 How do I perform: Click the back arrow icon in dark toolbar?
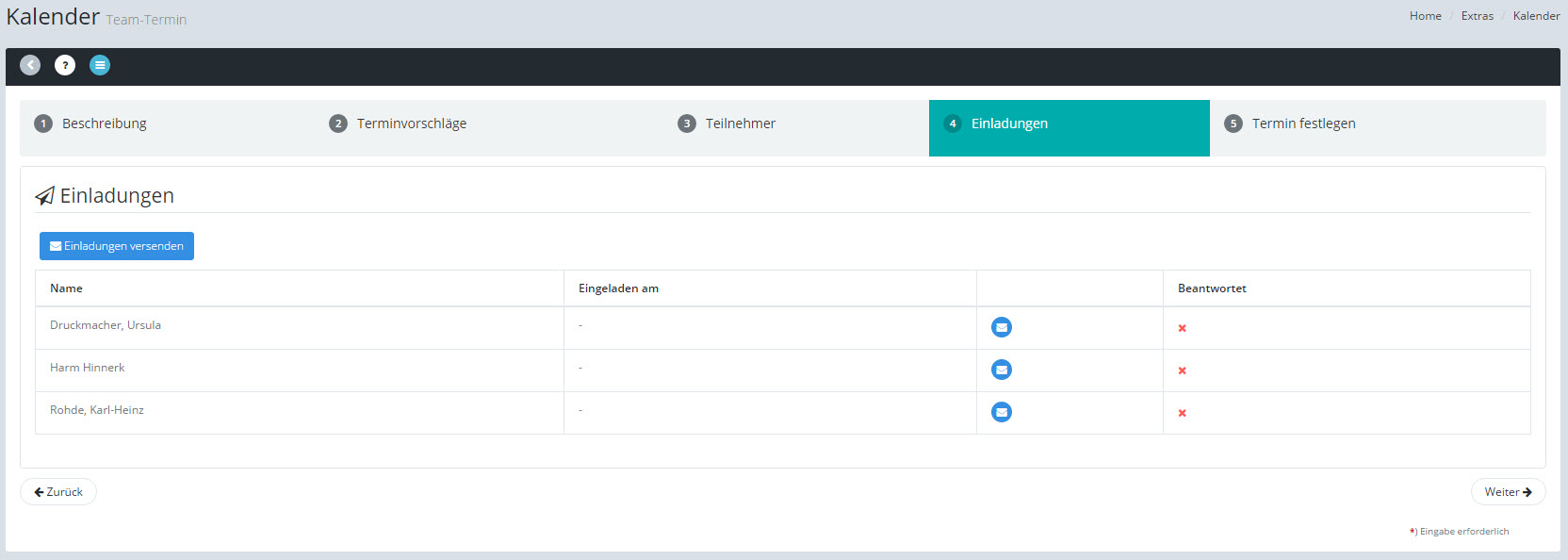click(30, 65)
